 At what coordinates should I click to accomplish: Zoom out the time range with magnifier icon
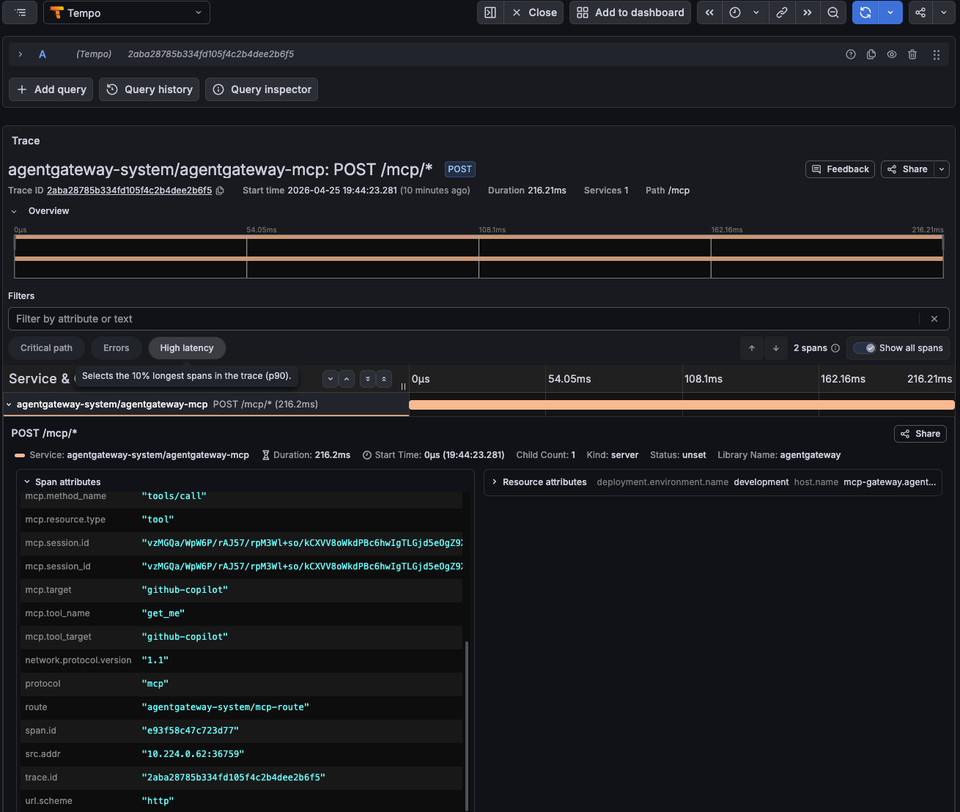click(833, 12)
